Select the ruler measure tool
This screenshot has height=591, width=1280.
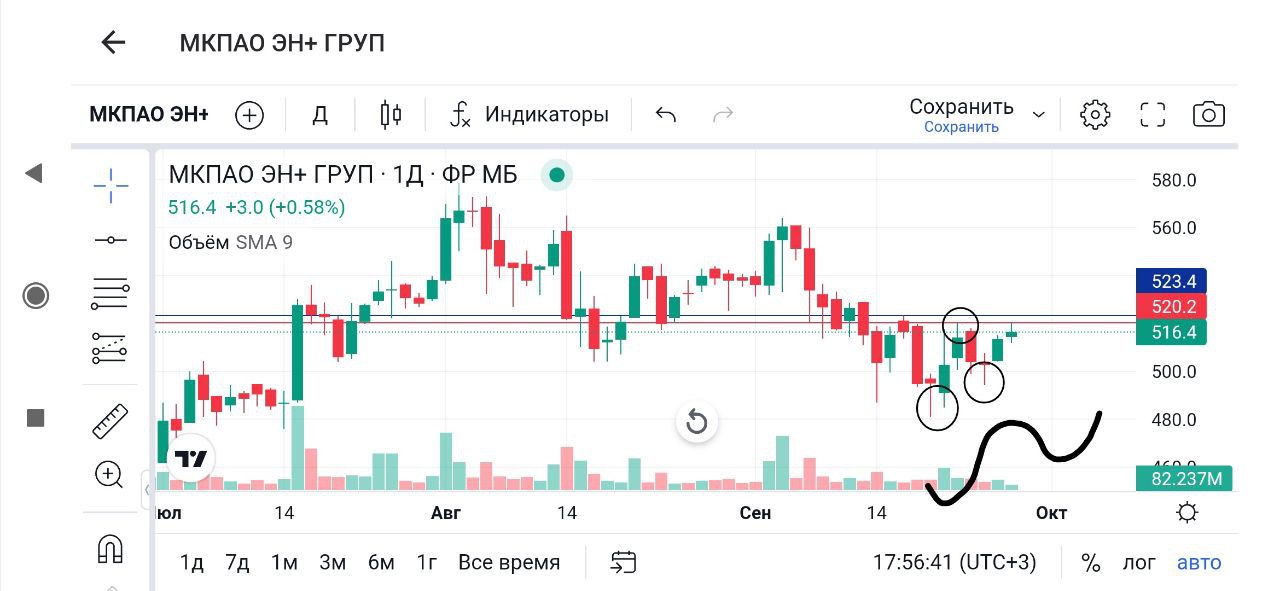(110, 421)
